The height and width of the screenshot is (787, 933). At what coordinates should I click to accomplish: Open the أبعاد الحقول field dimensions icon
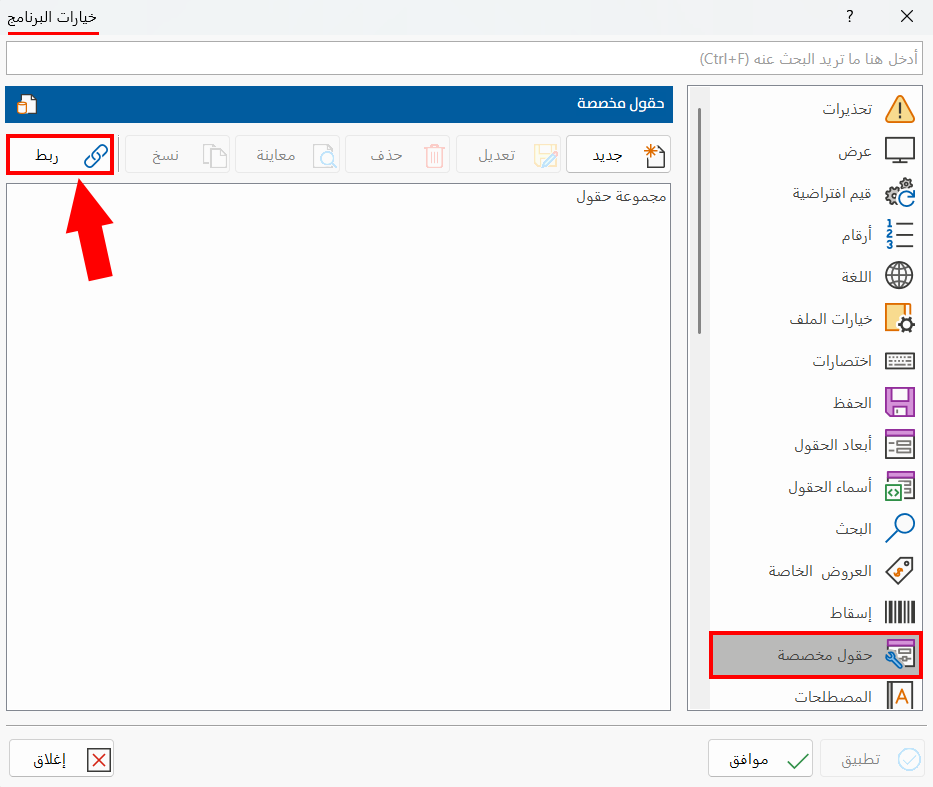(x=899, y=445)
